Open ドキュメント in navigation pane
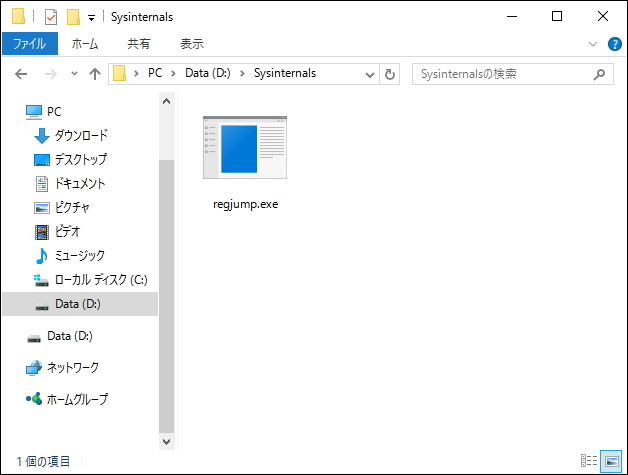Screen dimensions: 628x475 click(x=80, y=183)
